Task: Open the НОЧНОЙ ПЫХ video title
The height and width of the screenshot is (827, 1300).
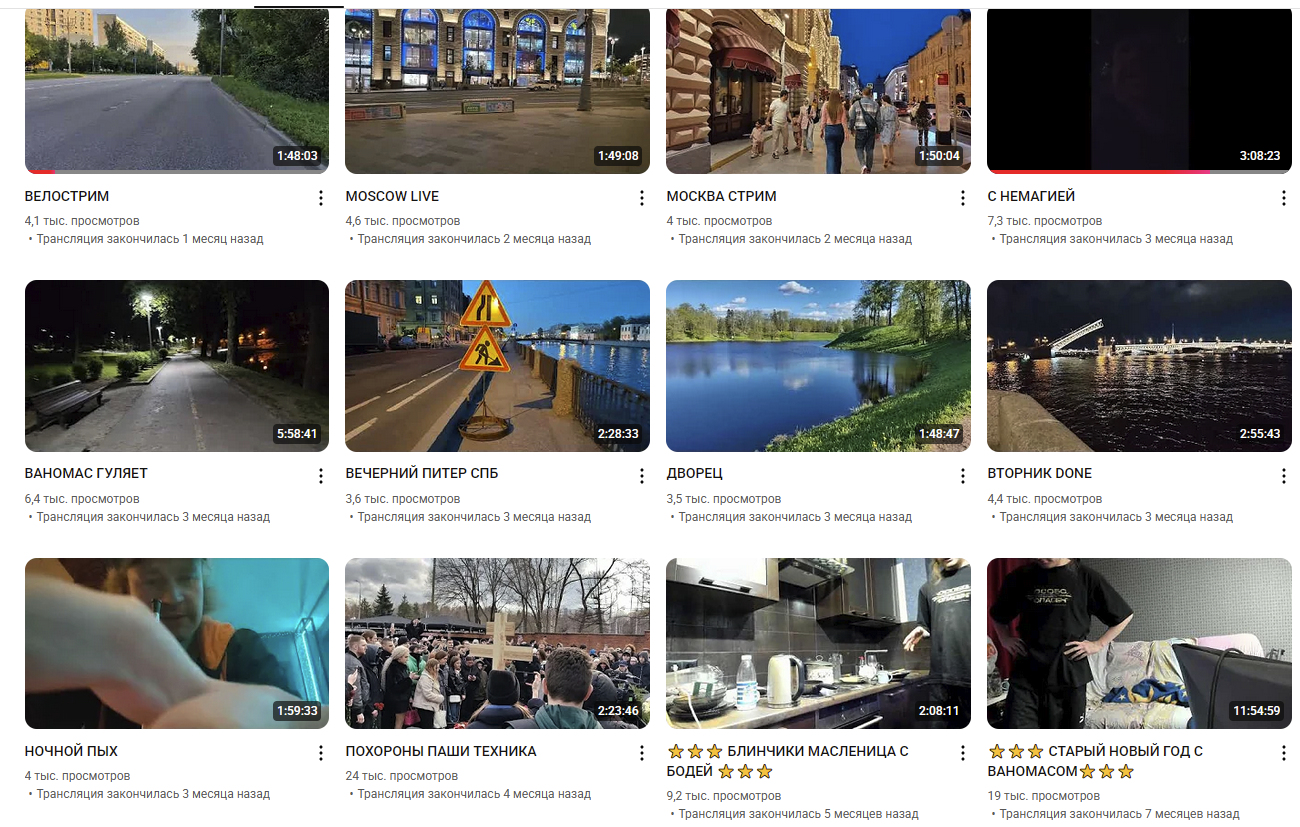Action: point(71,751)
